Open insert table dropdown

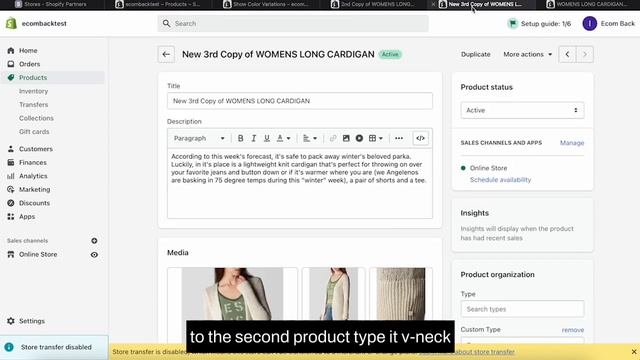click(x=376, y=138)
